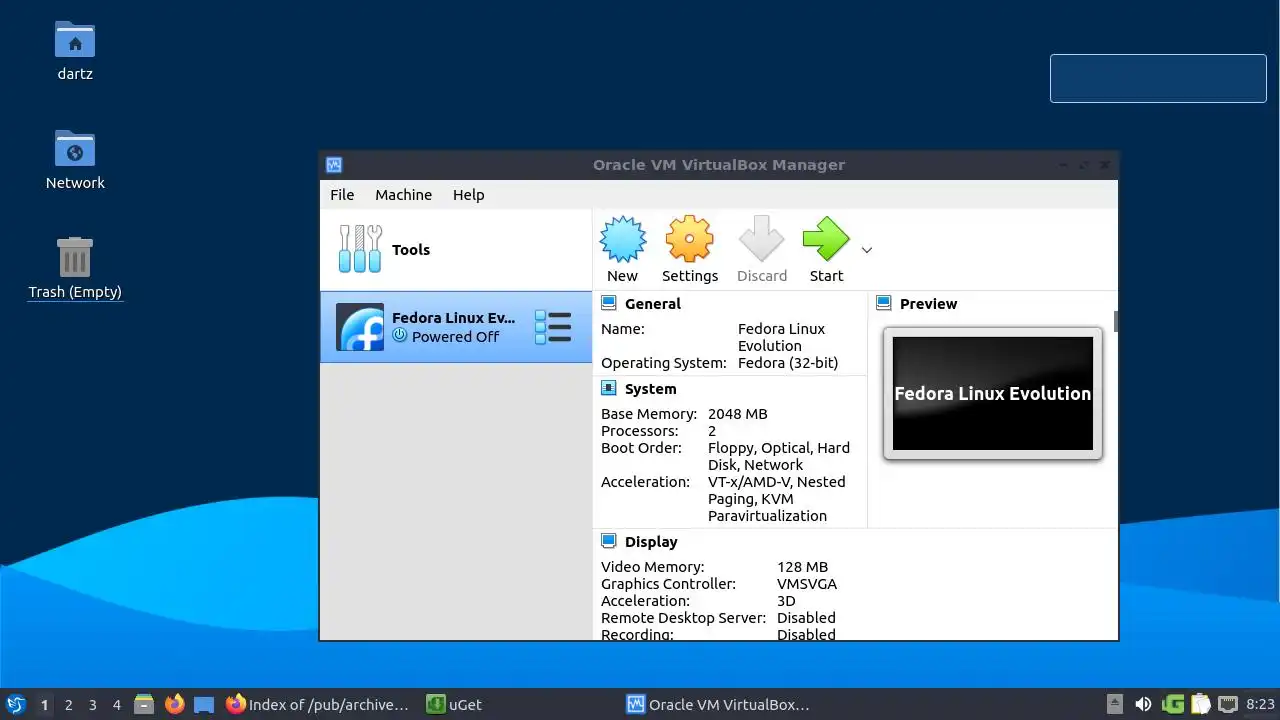This screenshot has width=1280, height=720.
Task: Click the greyed Discard toolbar icon
Action: (762, 240)
